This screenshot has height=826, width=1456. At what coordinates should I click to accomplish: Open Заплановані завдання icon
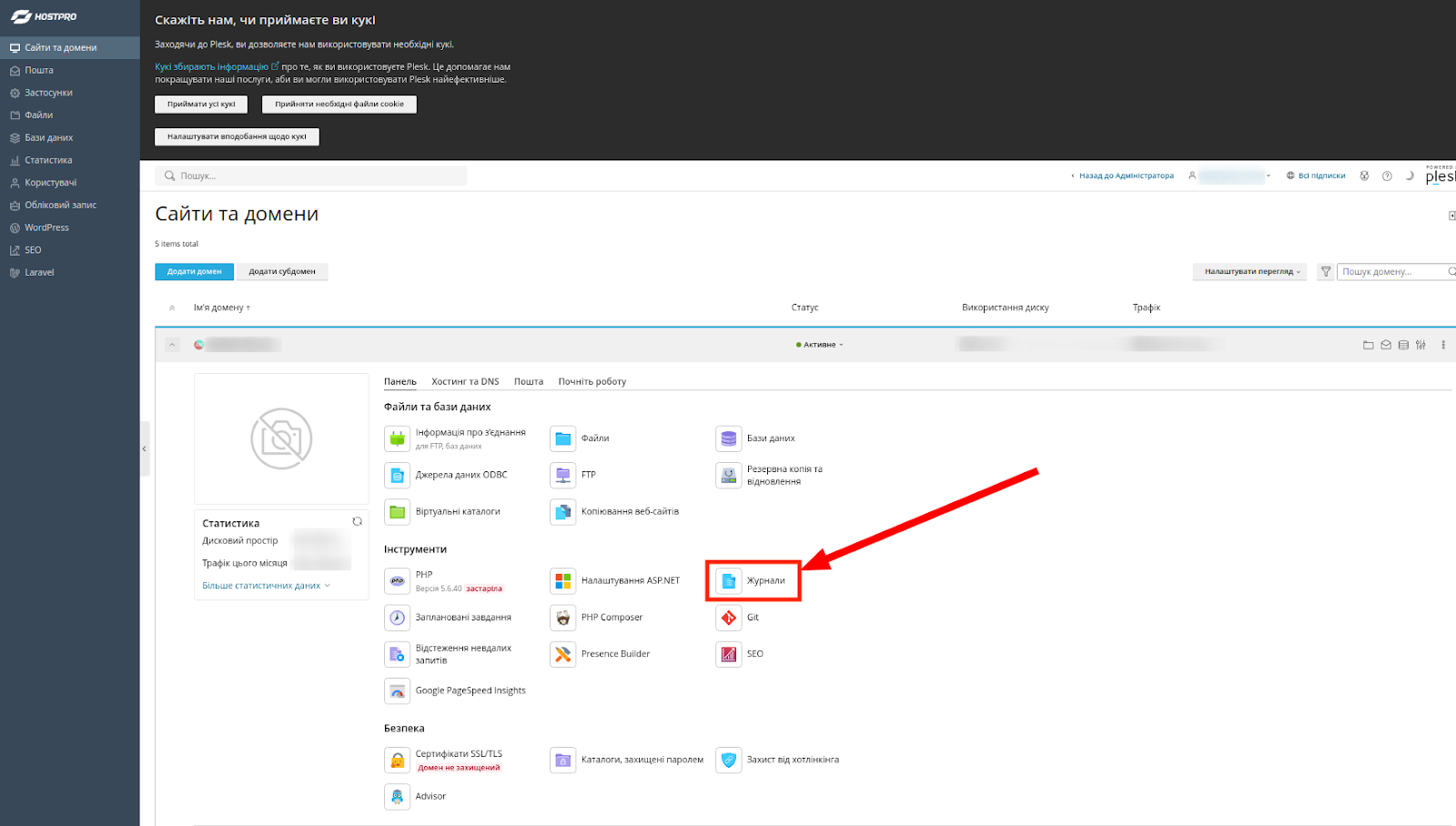point(398,618)
